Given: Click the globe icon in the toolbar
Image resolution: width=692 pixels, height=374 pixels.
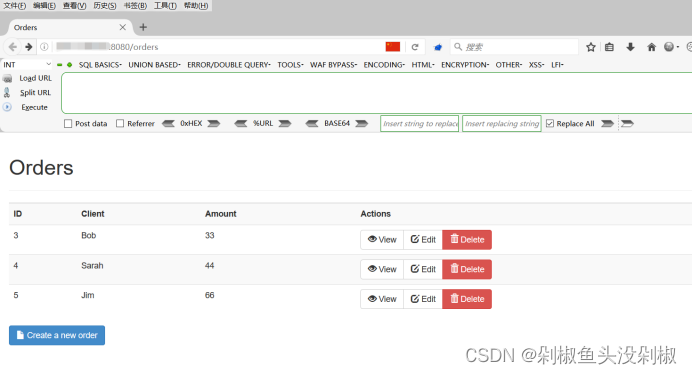Looking at the screenshot, I should [669, 47].
